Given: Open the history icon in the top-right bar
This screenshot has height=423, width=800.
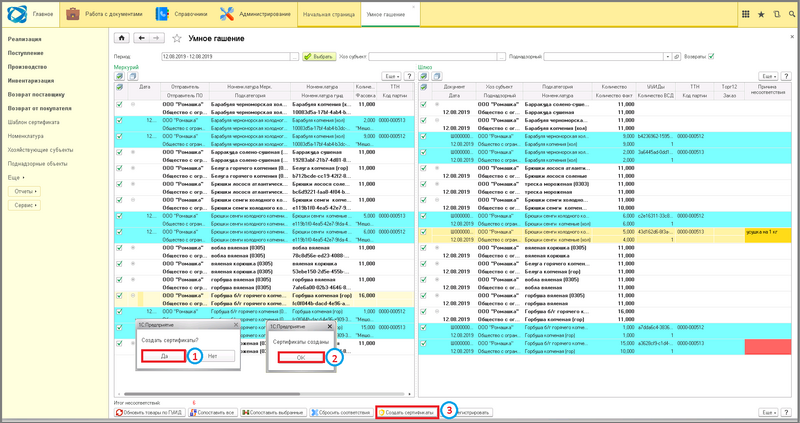Looking at the screenshot, I should click(777, 14).
